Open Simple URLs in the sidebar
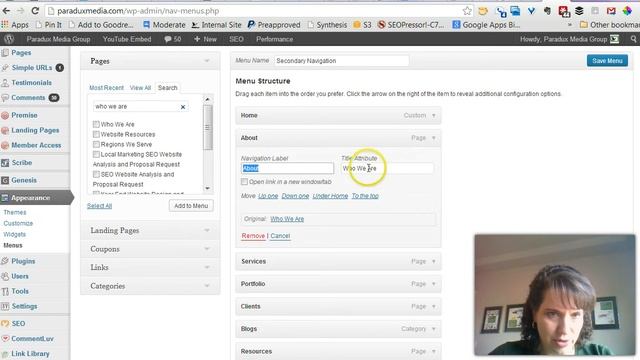The height and width of the screenshot is (360, 640). (32, 68)
